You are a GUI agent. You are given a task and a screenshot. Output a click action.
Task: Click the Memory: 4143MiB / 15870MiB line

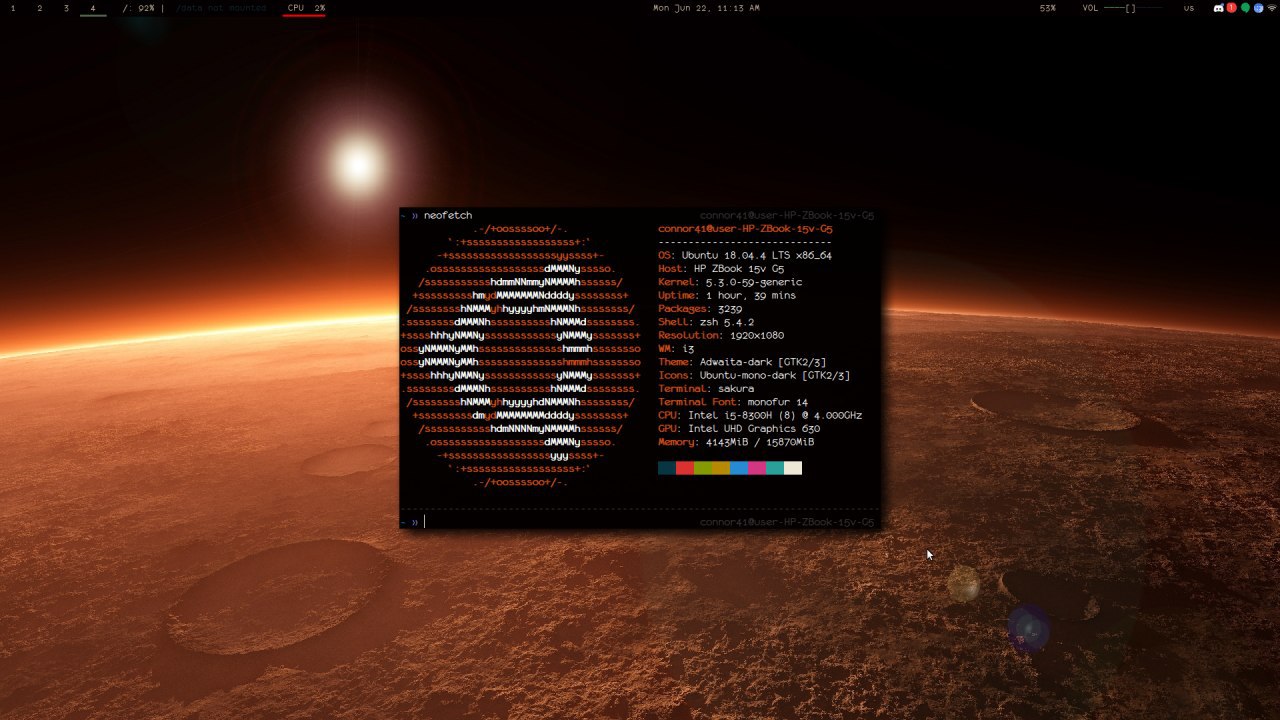click(736, 442)
